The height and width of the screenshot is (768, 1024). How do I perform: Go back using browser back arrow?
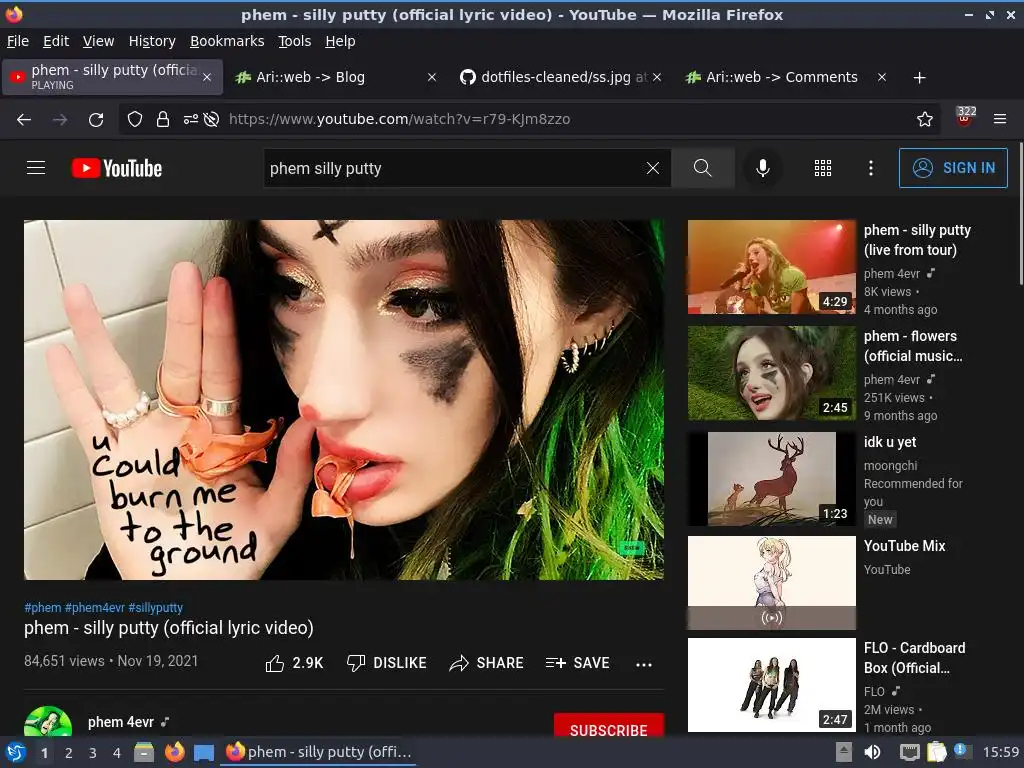[24, 119]
